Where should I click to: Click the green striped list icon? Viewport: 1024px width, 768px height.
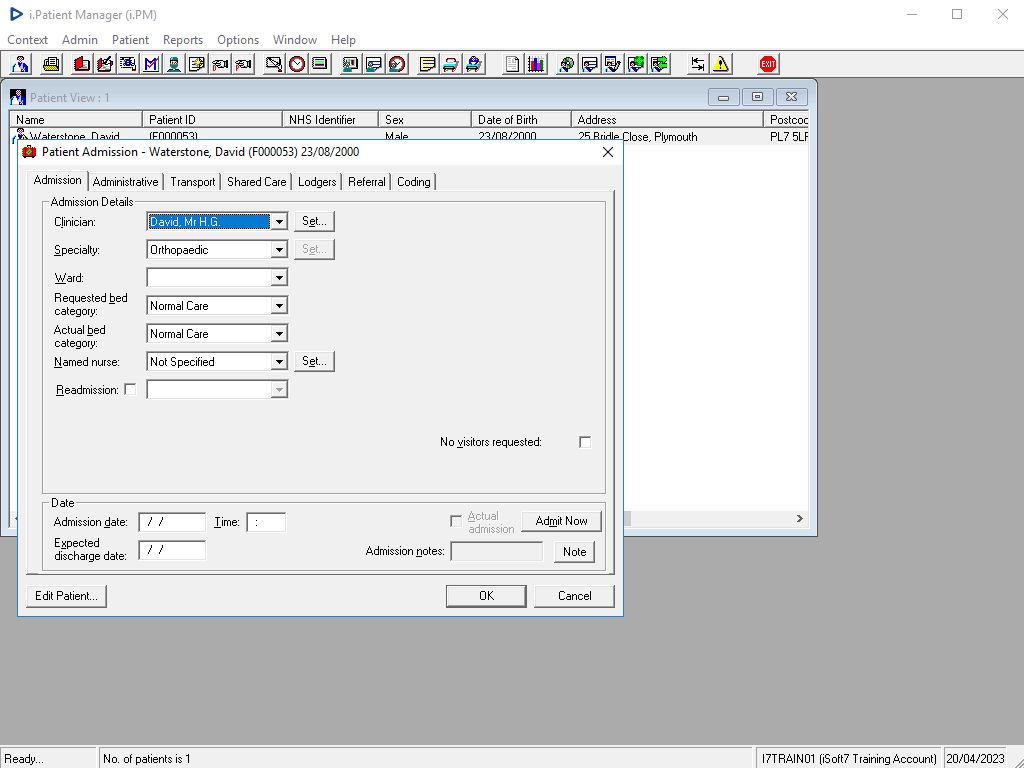point(320,64)
